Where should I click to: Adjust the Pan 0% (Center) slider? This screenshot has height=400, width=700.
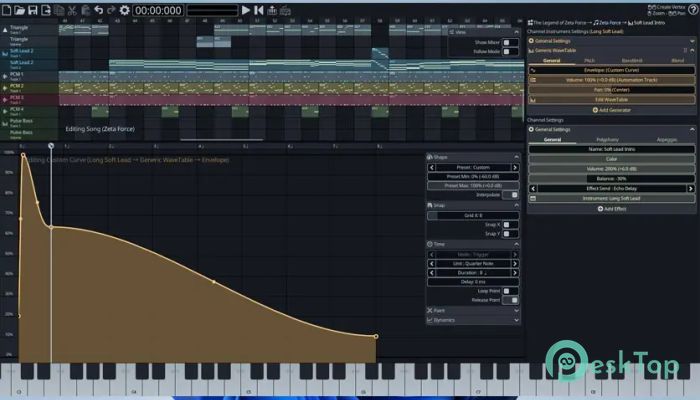tap(611, 90)
